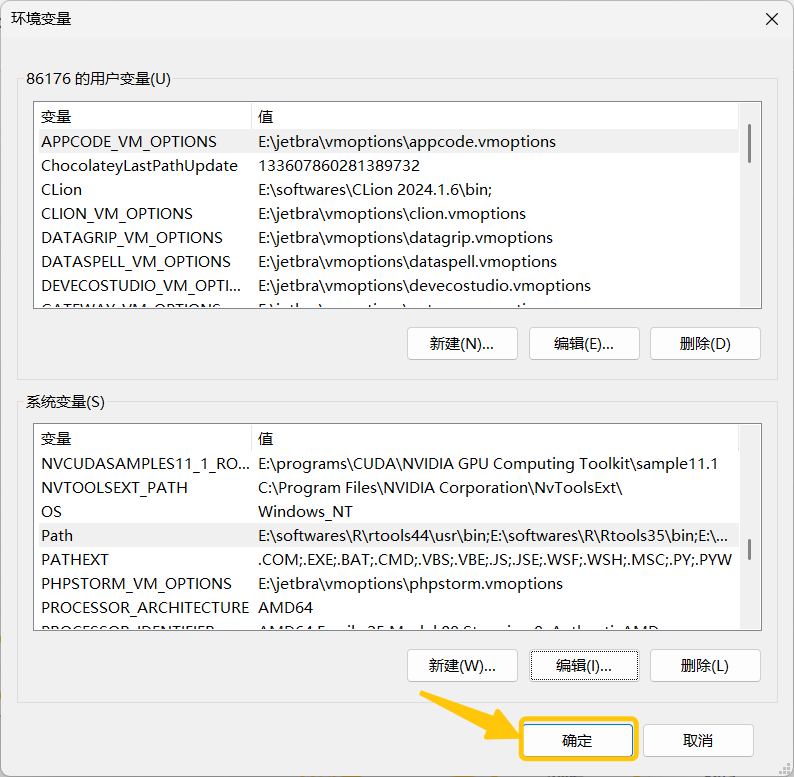Select the ChocolateyLastPathUpdate variable row
The width and height of the screenshot is (794, 777).
point(139,166)
